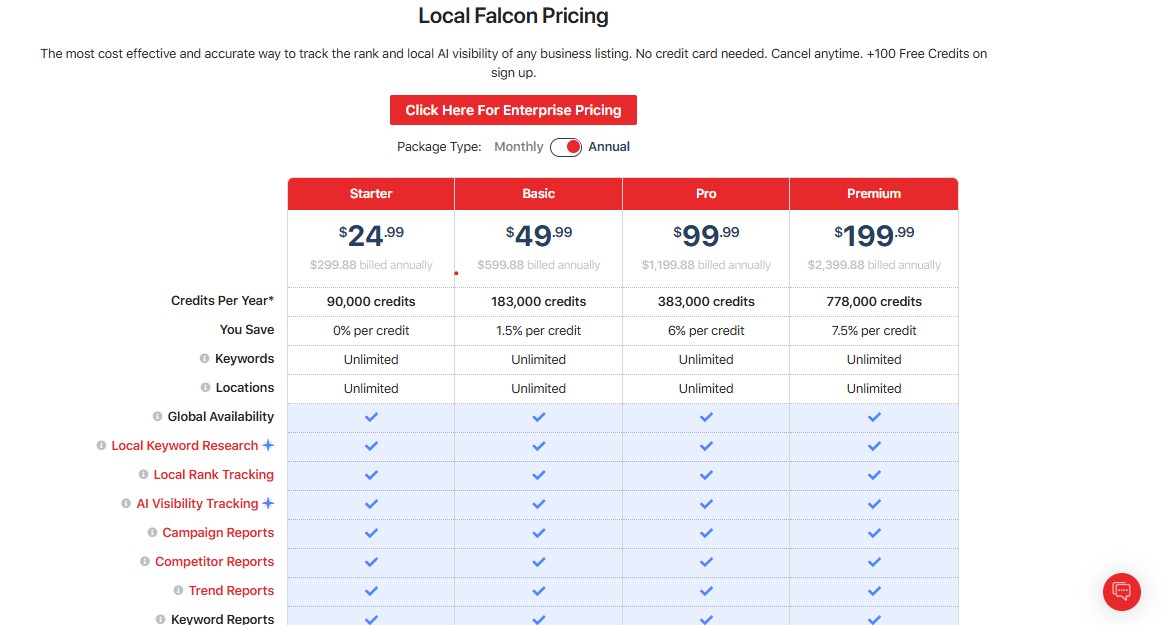The width and height of the screenshot is (1175, 625).
Task: Click the info icon beside Campaign Reports
Action: click(152, 532)
